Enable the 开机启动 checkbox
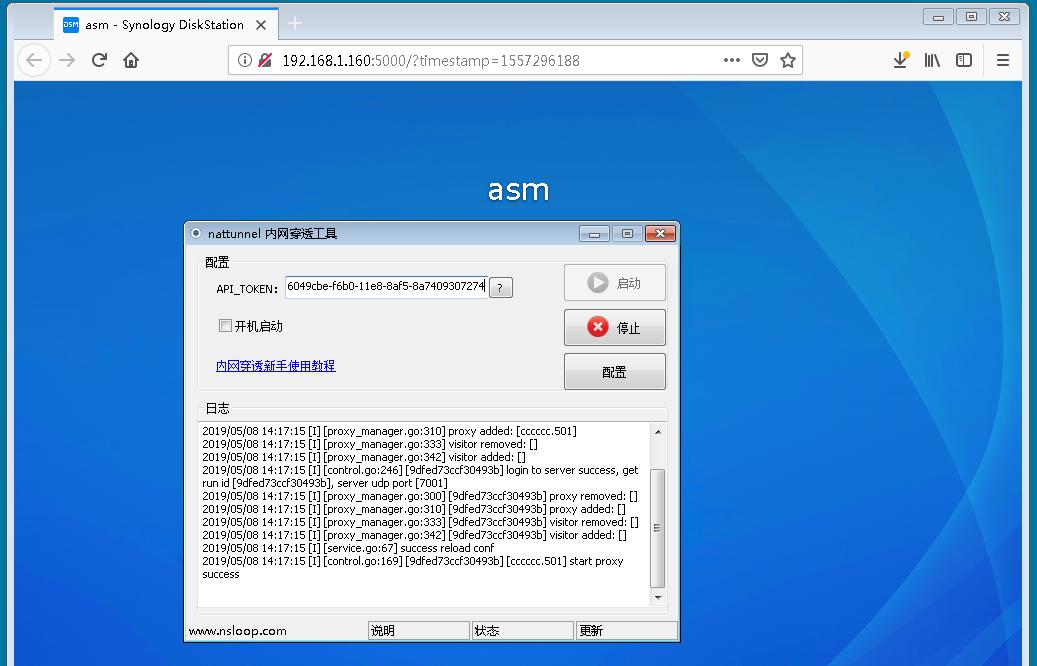 226,326
